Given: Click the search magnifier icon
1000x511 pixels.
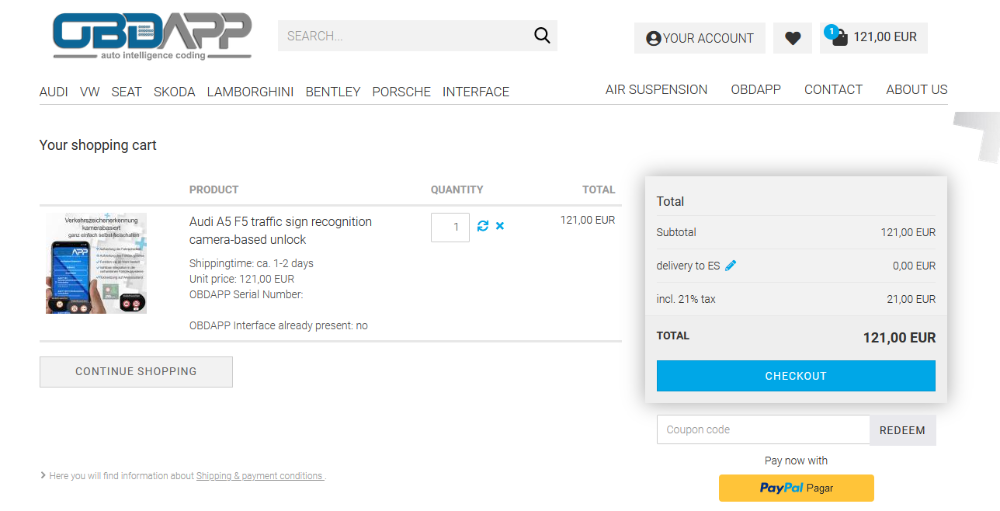Looking at the screenshot, I should coord(542,36).
